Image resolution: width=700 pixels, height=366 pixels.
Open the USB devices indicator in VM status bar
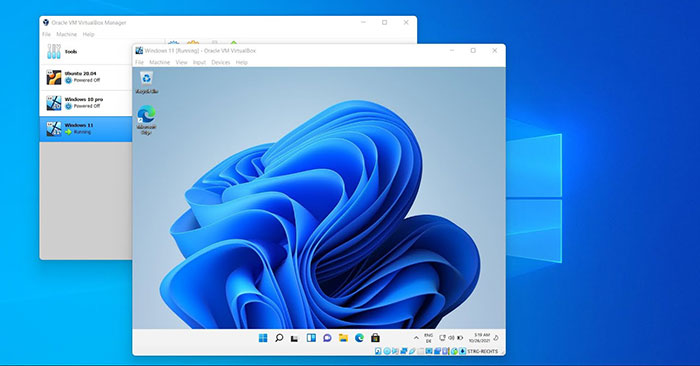pos(412,351)
